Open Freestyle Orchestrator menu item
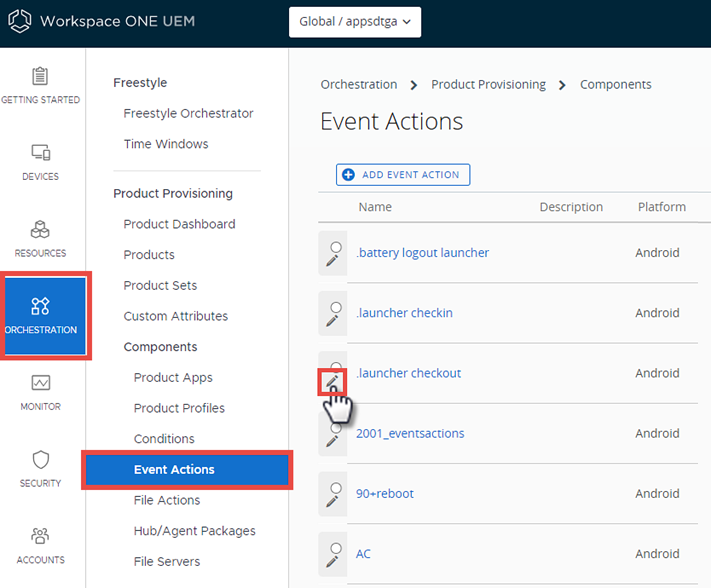Image resolution: width=711 pixels, height=588 pixels. click(188, 113)
